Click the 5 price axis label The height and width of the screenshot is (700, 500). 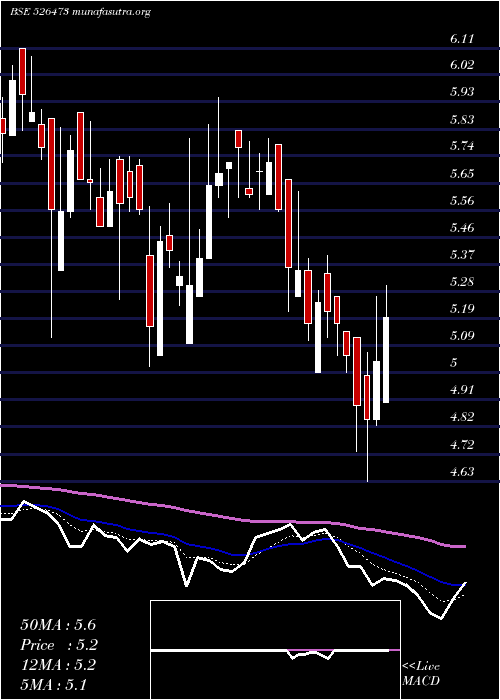(x=454, y=363)
